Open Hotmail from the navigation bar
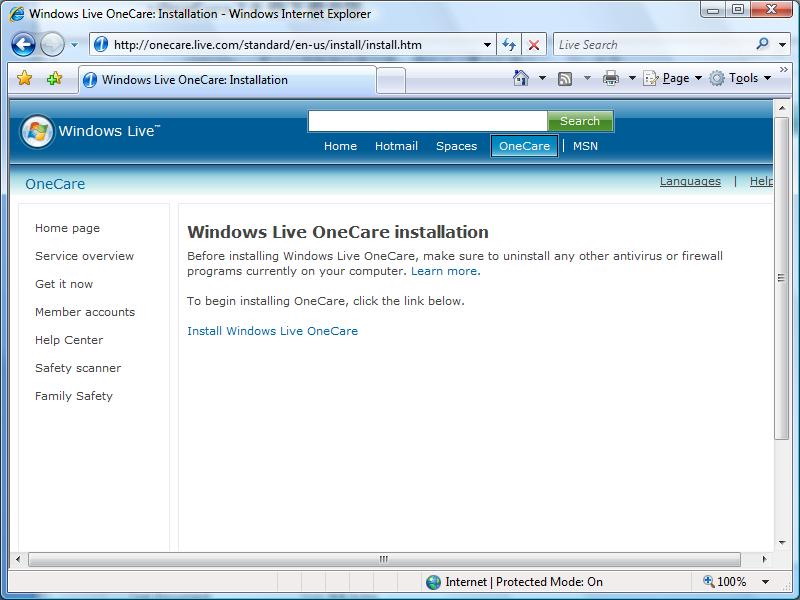The image size is (800, 600). pyautogui.click(x=396, y=146)
